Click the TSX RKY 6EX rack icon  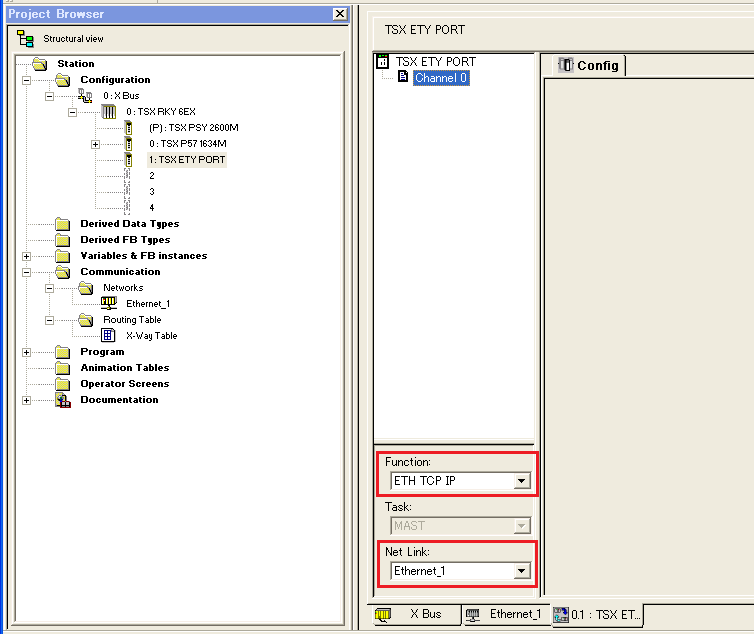[109, 112]
